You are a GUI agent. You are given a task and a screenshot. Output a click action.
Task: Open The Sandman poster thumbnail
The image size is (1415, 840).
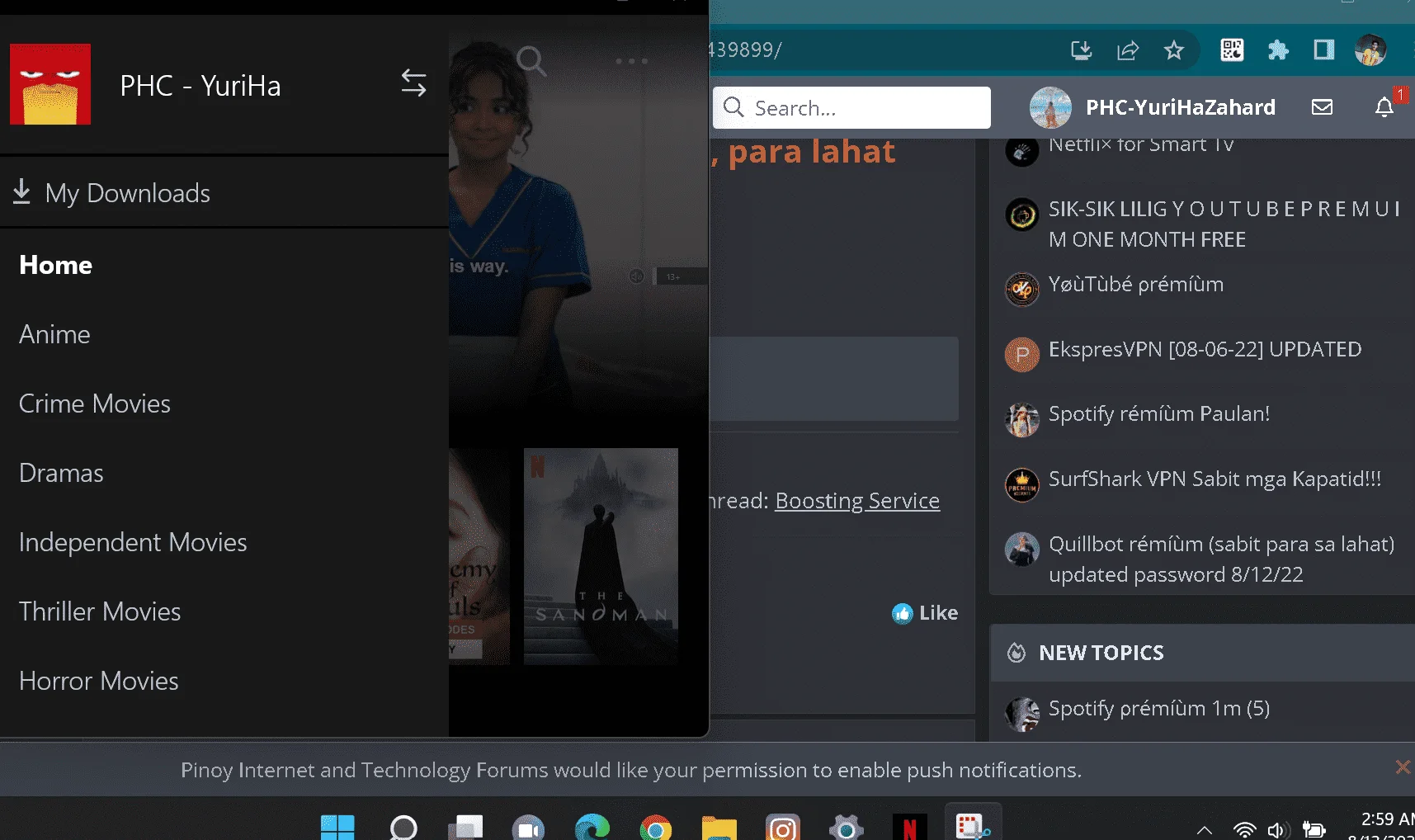[x=601, y=556]
